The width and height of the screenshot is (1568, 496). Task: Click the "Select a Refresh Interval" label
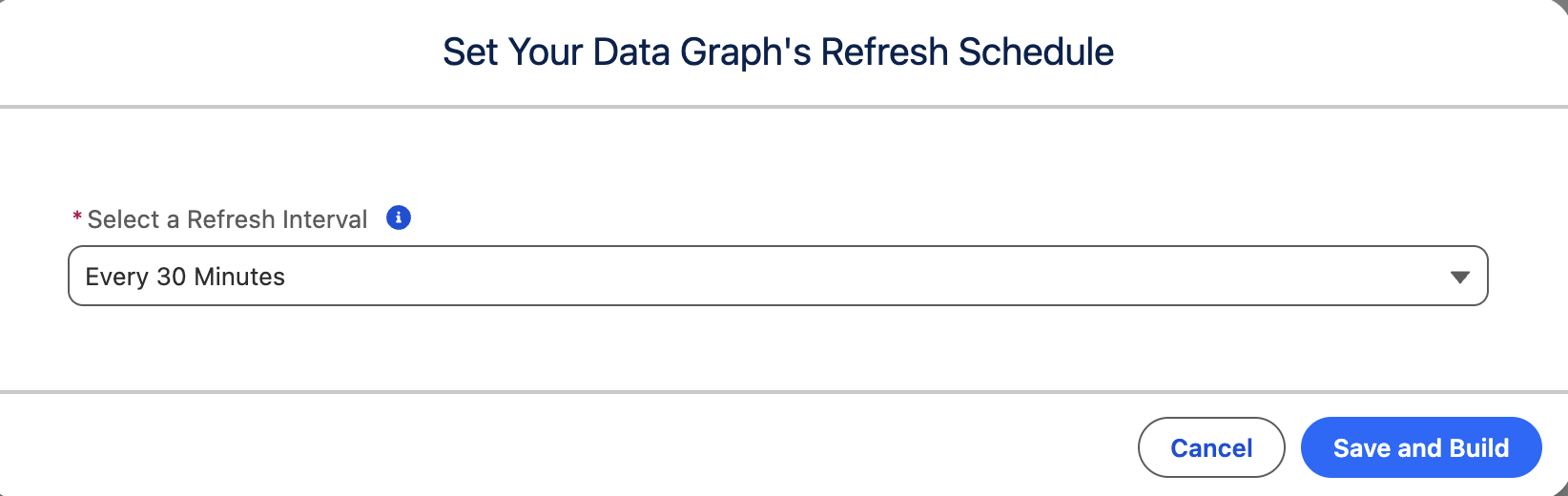click(227, 219)
